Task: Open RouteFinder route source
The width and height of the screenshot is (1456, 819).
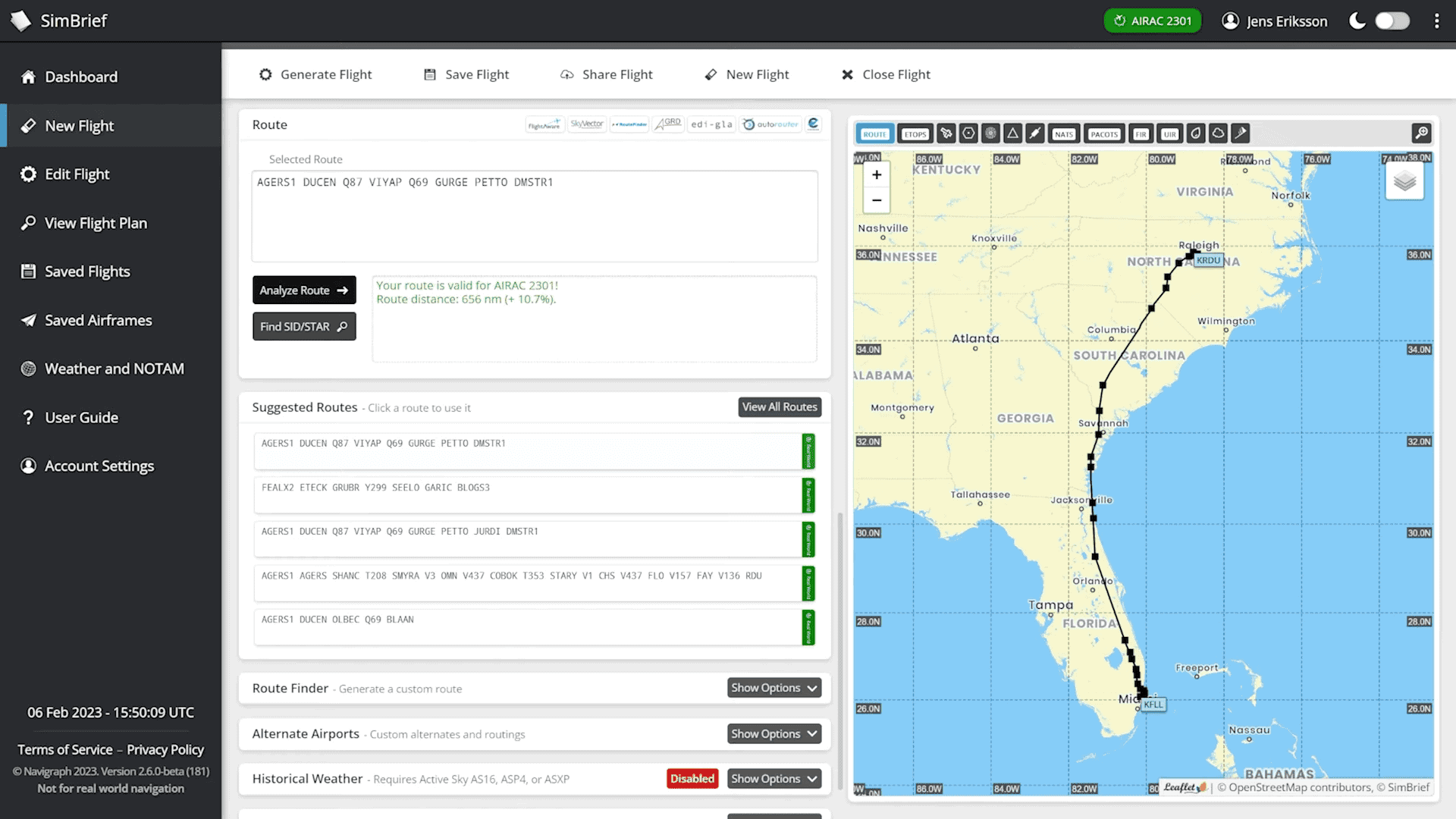Action: click(629, 124)
